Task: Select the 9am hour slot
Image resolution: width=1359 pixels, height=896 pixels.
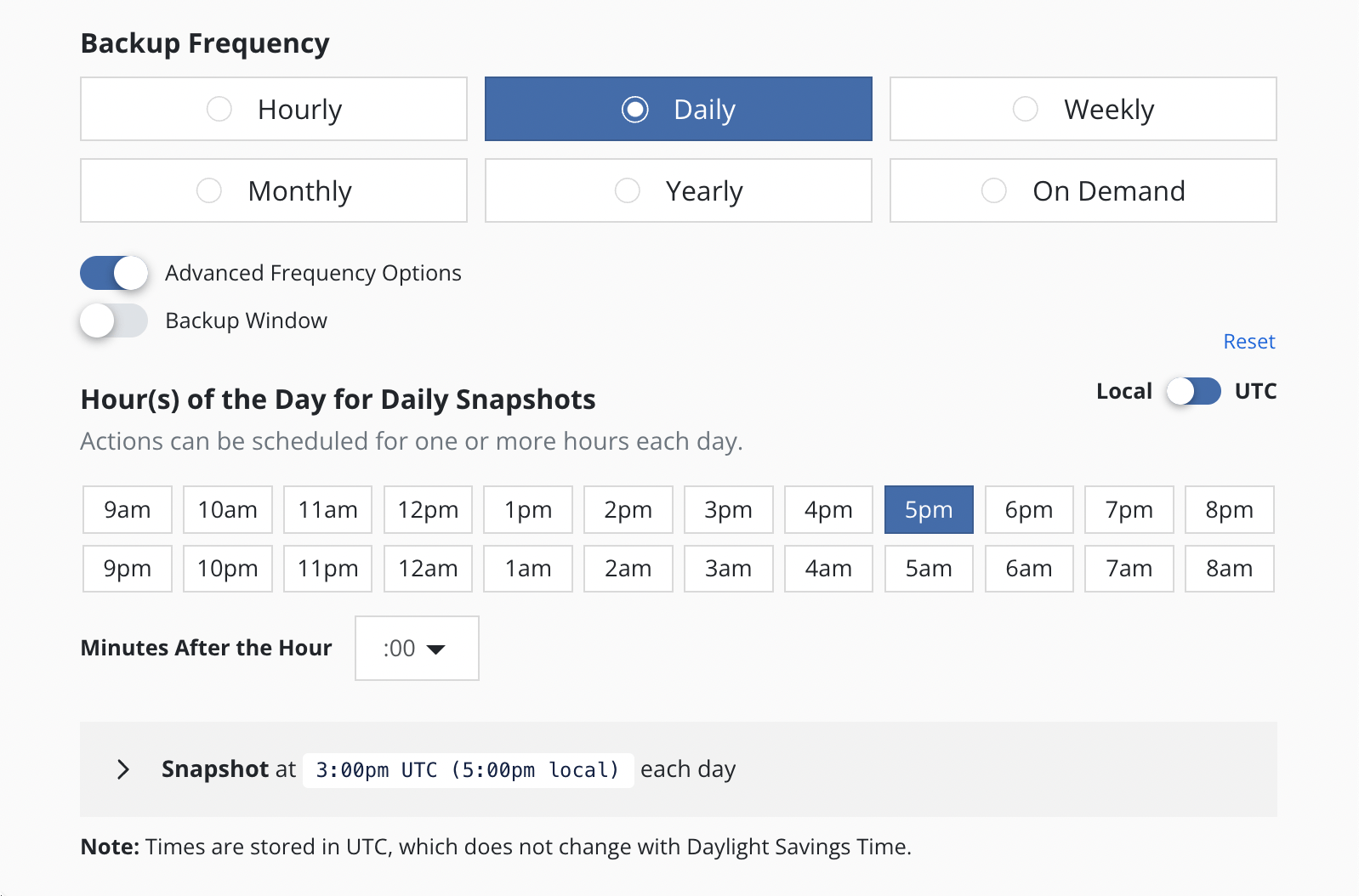Action: point(128,510)
